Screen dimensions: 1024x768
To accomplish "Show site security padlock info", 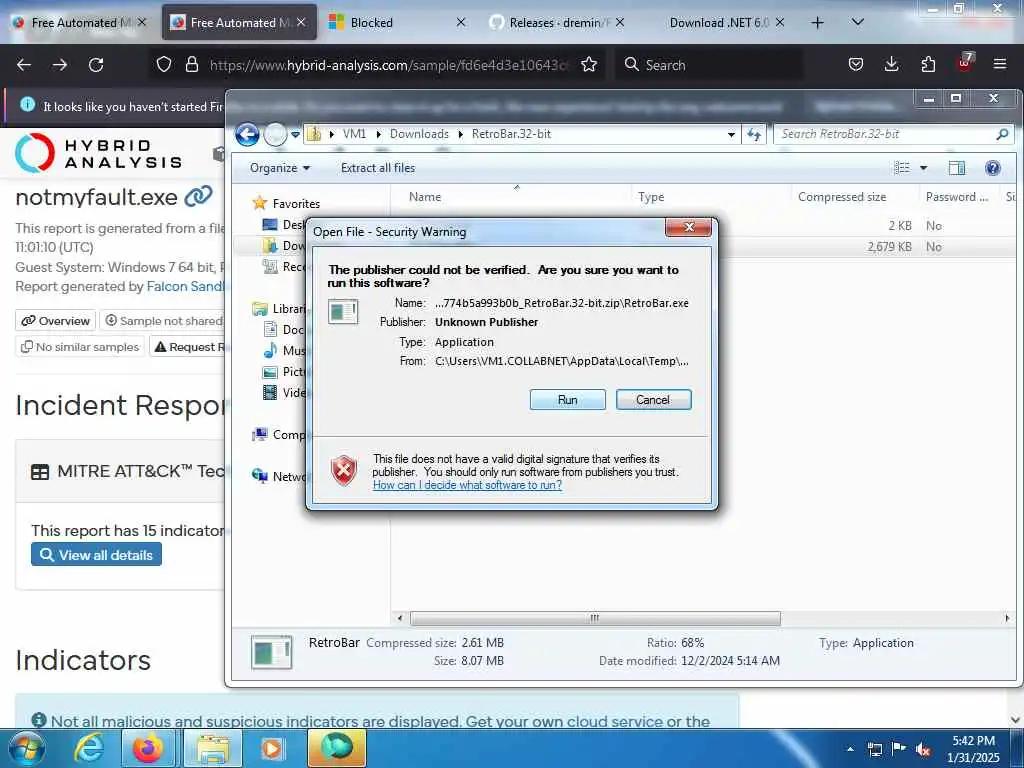I will coord(192,65).
